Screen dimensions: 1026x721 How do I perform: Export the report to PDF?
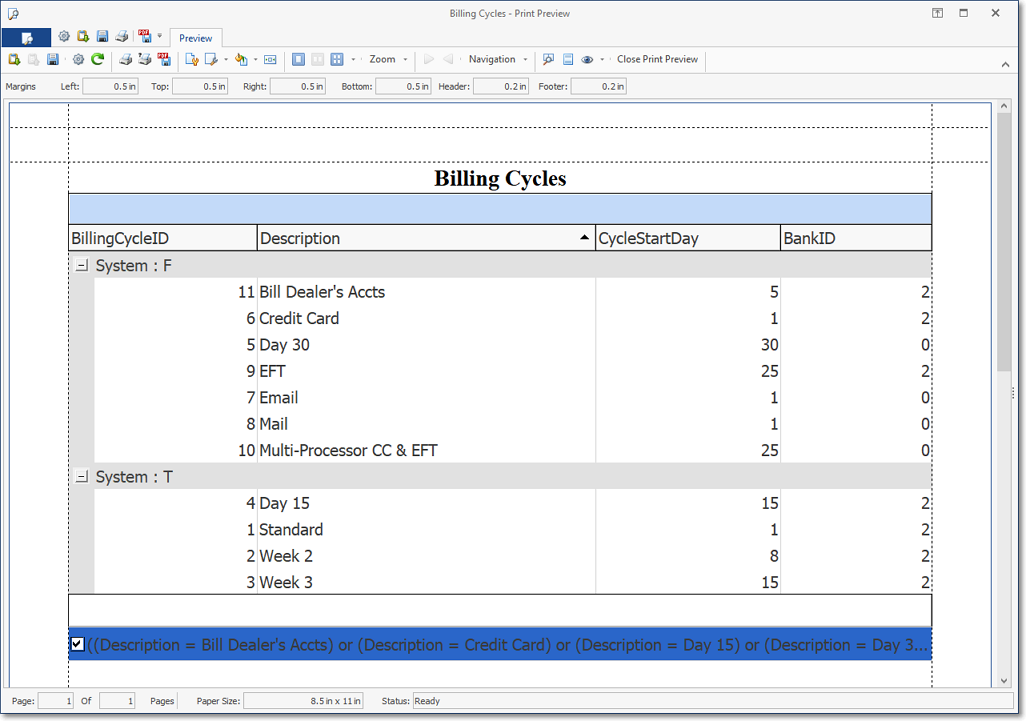(165, 59)
